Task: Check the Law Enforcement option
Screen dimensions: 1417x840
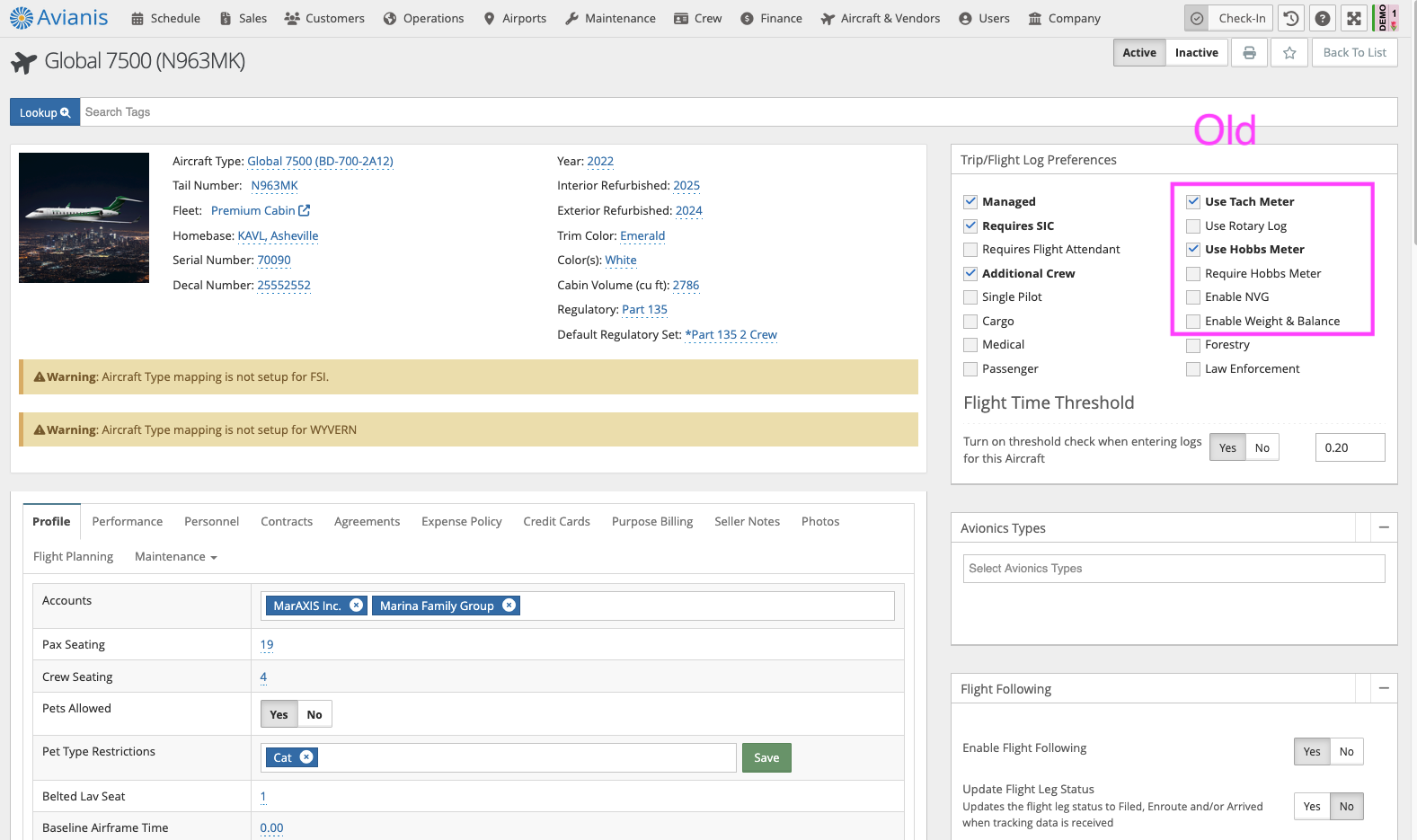Action: [x=1193, y=369]
